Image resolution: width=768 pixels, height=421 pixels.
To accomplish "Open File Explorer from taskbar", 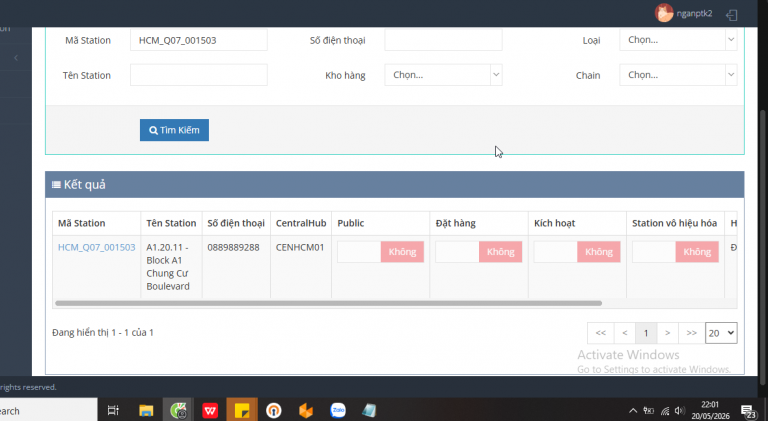I will [146, 410].
